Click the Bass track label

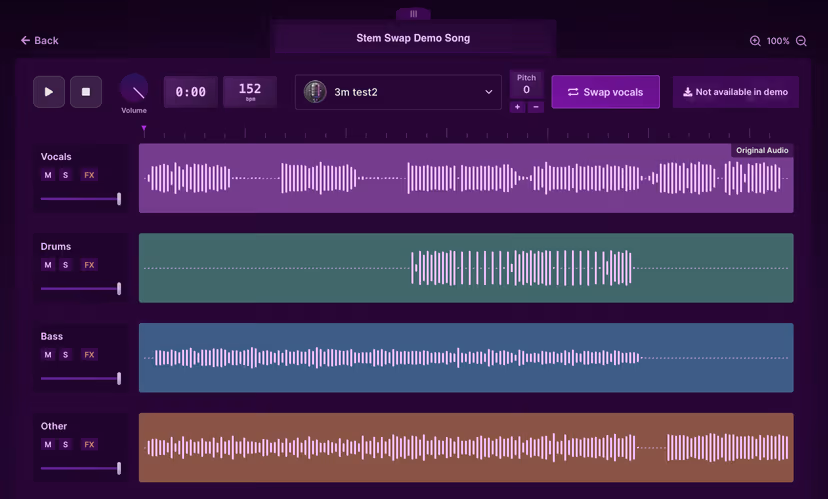52,336
